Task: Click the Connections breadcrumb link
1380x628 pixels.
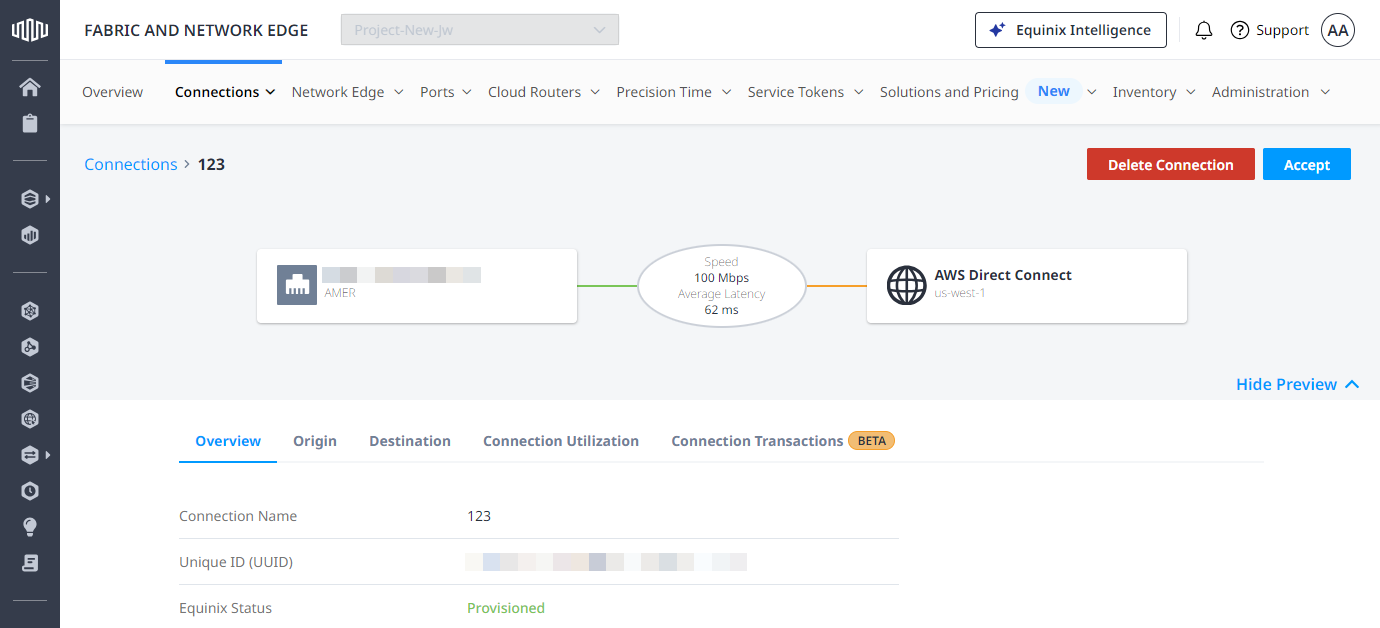Action: pos(131,164)
